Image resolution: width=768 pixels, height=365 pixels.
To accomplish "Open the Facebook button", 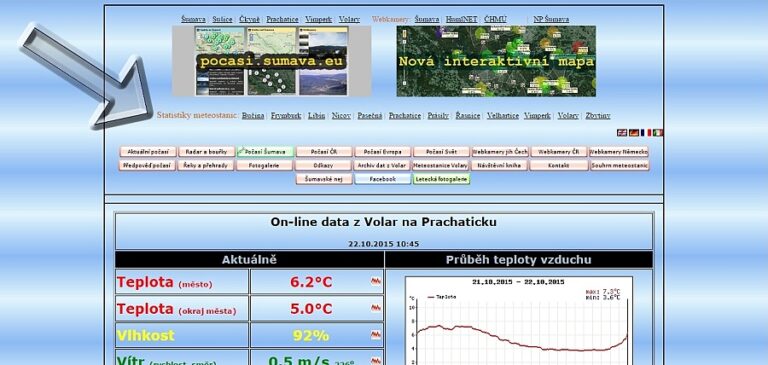I will click(383, 179).
